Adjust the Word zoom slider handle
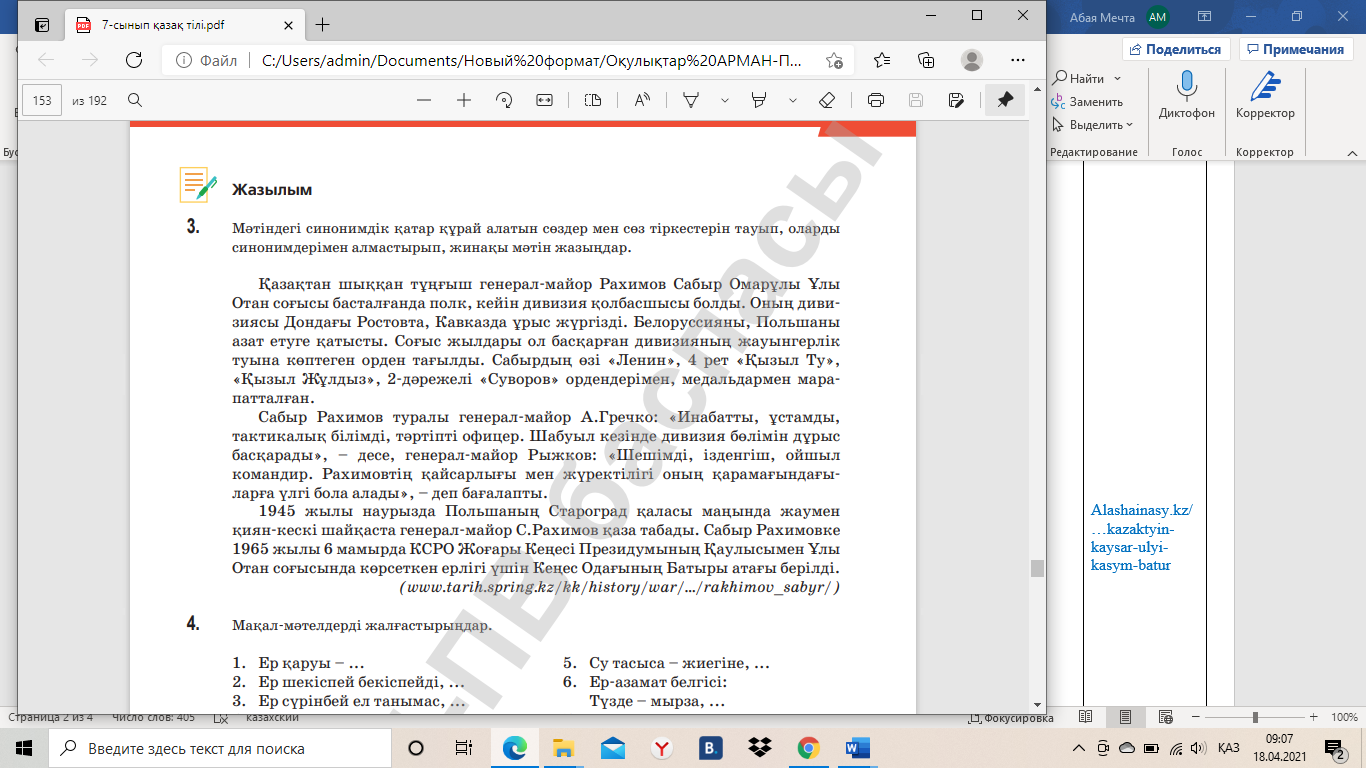Screen dimensions: 1366x768 [1255, 718]
